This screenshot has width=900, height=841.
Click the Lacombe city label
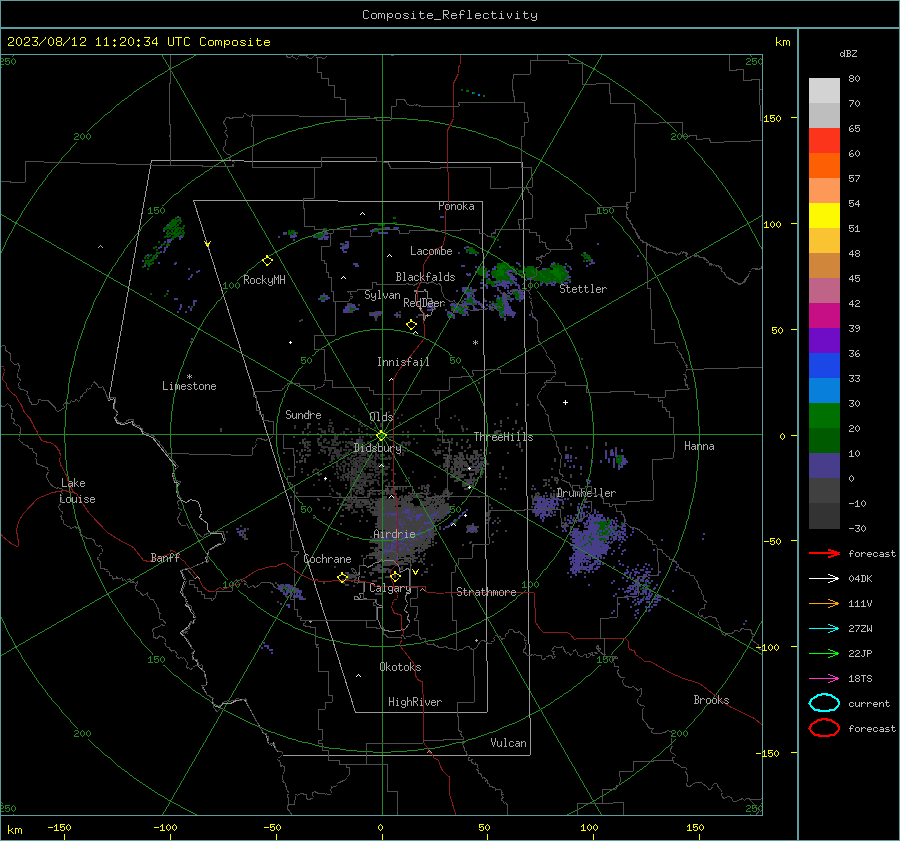point(431,251)
